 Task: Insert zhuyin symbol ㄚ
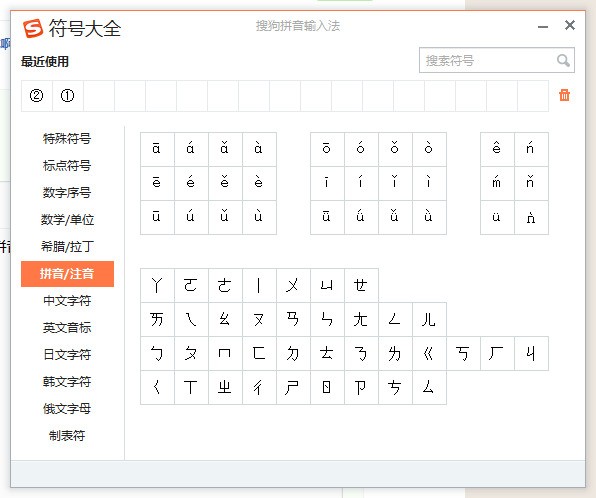[157, 285]
